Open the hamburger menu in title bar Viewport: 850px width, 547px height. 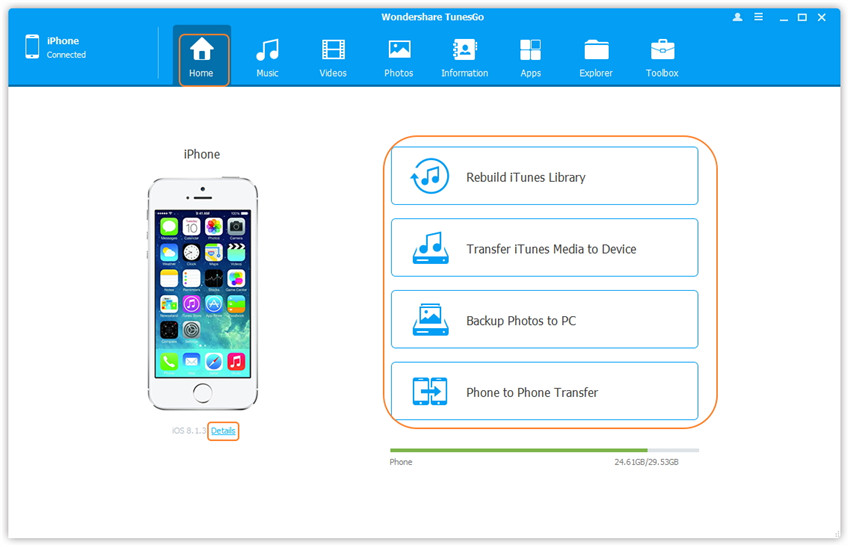[759, 17]
